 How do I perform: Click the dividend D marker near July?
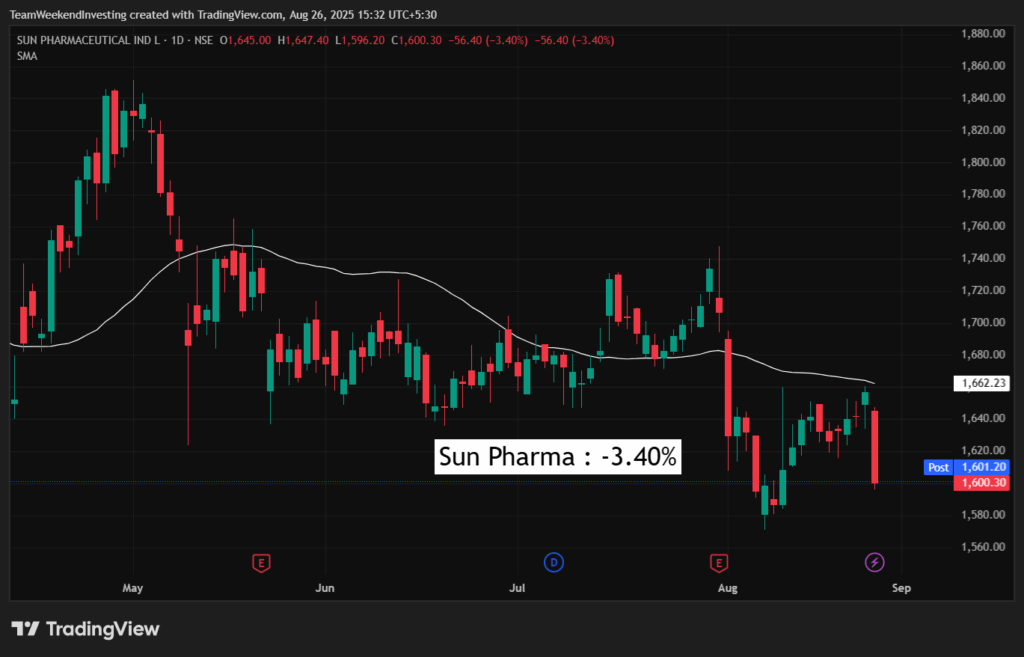pos(554,562)
